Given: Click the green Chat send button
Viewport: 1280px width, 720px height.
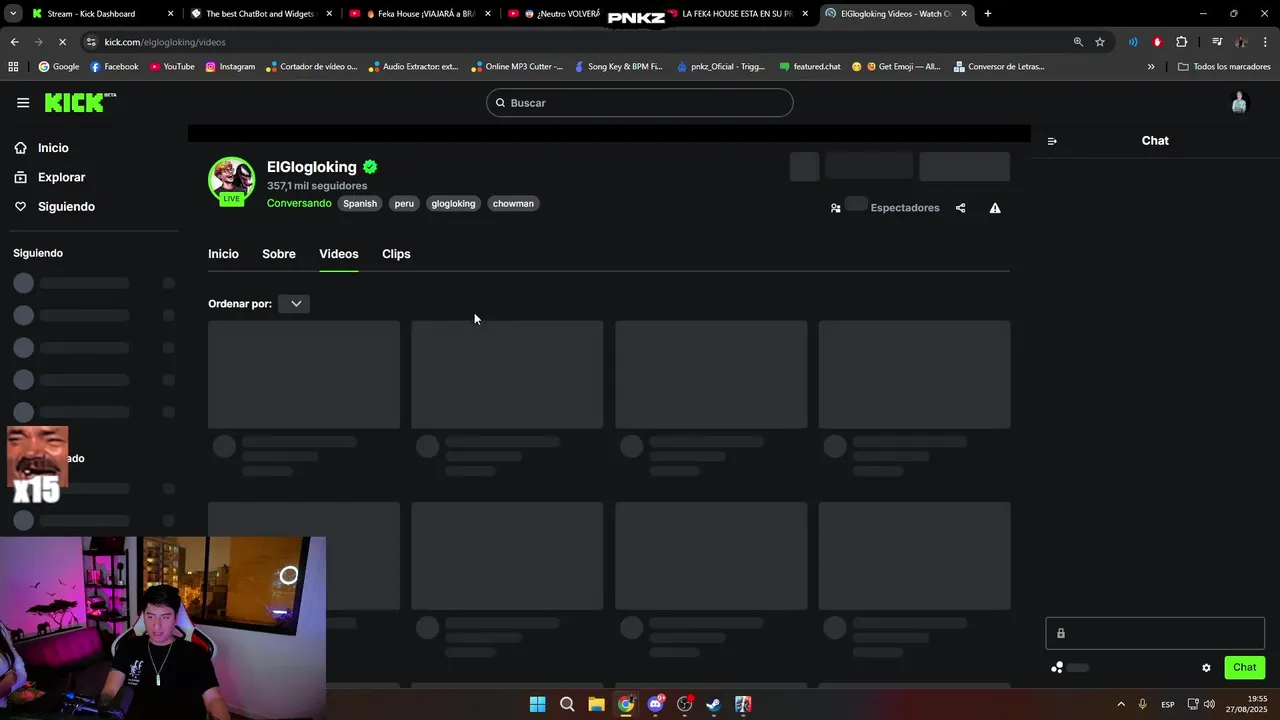Looking at the screenshot, I should point(1244,667).
